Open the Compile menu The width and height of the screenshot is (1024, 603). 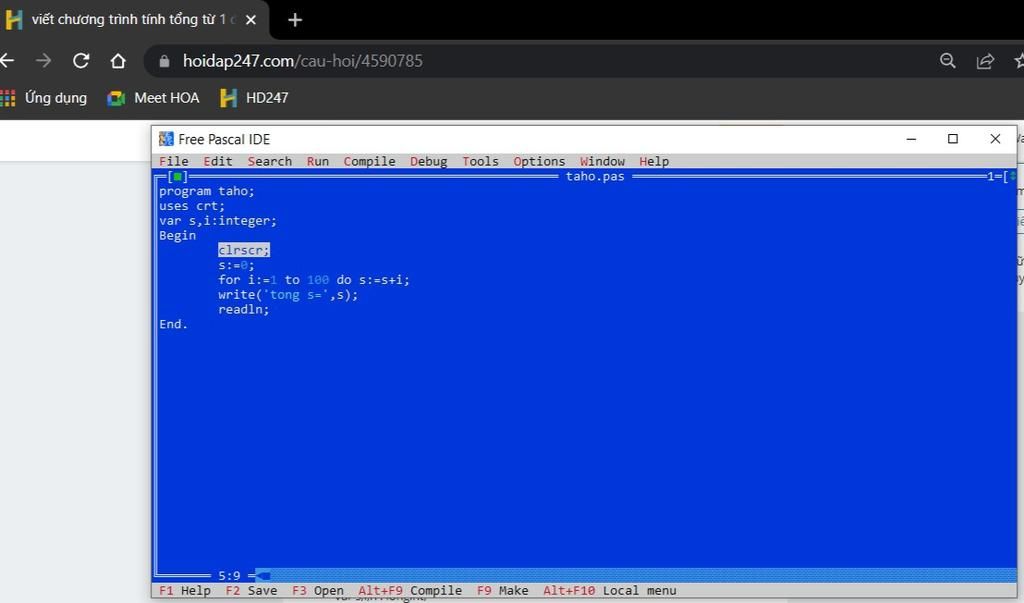[369, 161]
